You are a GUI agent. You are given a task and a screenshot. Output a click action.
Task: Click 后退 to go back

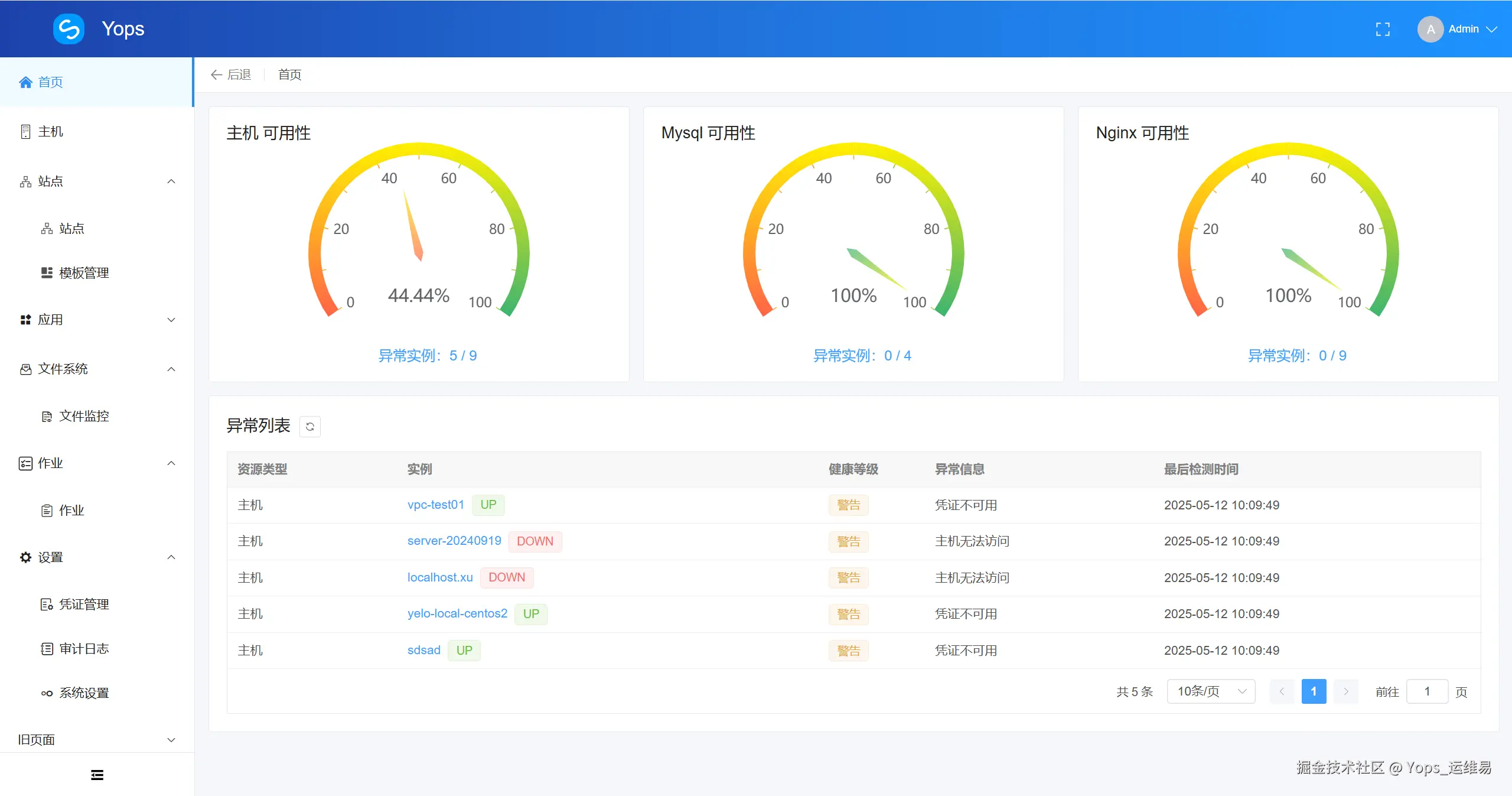230,74
